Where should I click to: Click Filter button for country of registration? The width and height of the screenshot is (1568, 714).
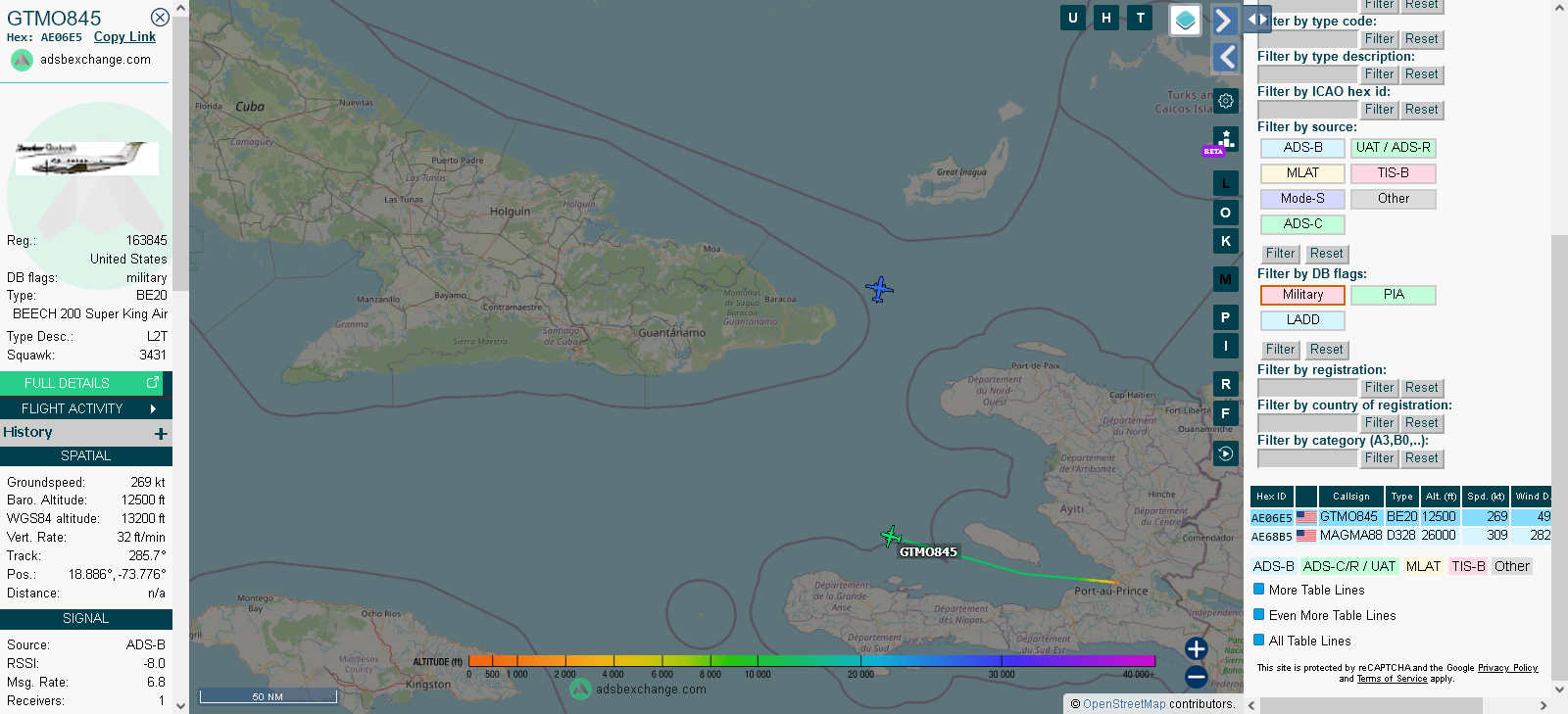[1379, 423]
